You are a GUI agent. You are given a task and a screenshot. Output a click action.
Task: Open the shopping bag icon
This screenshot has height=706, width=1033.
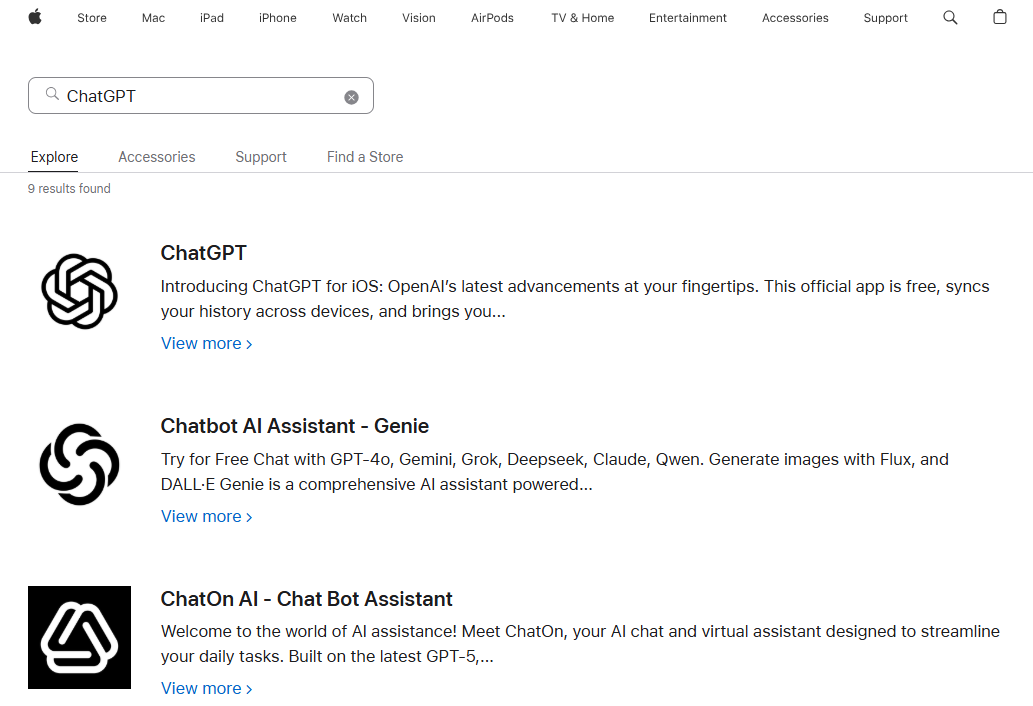999,18
